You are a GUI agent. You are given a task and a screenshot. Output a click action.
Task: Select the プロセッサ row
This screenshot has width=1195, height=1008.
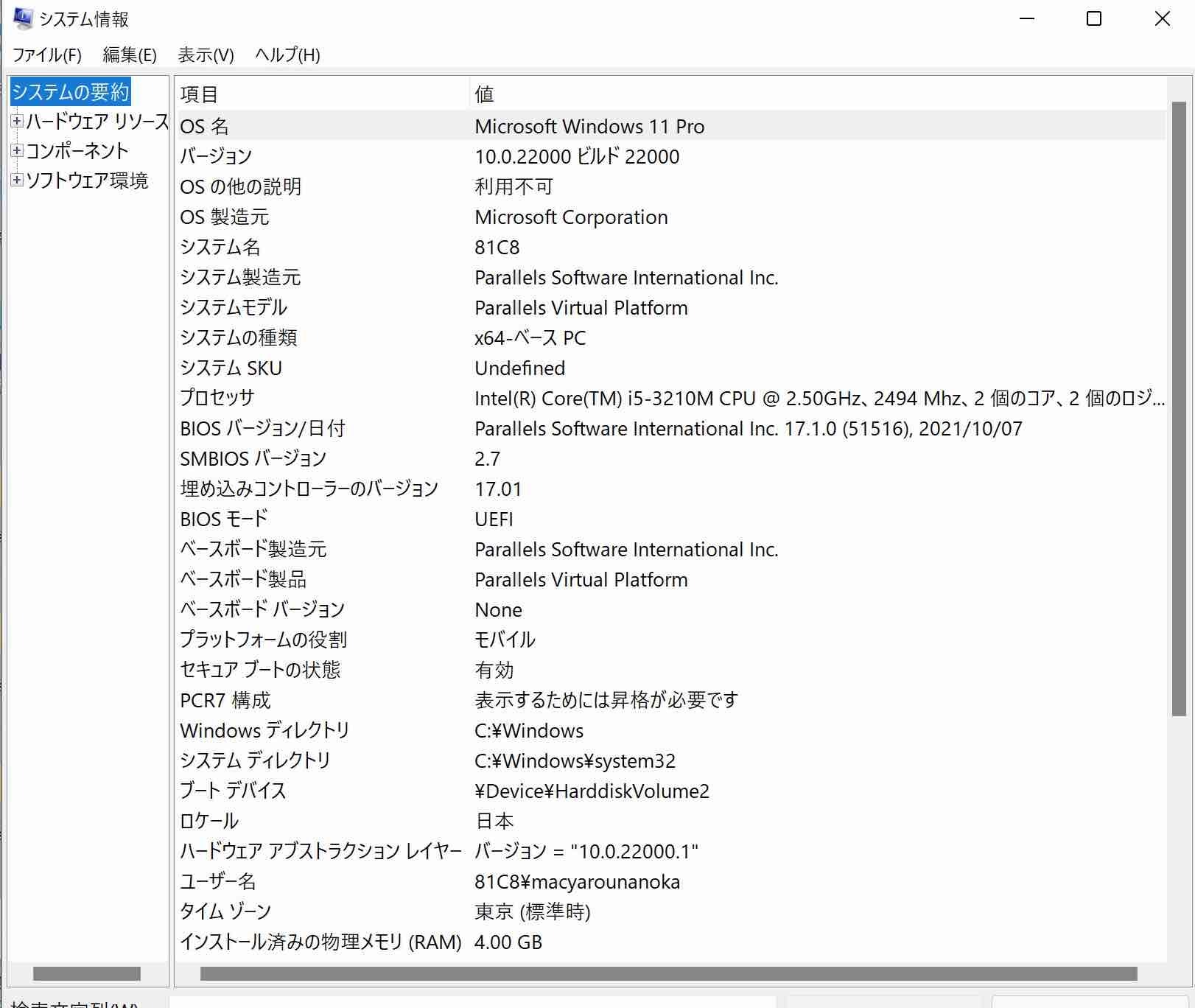[671, 398]
